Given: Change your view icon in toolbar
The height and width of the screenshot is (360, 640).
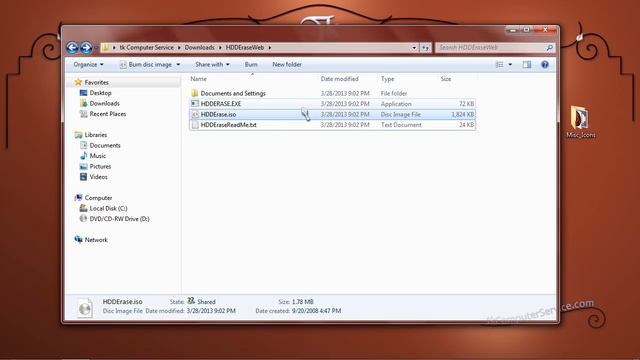Looking at the screenshot, I should click(499, 64).
